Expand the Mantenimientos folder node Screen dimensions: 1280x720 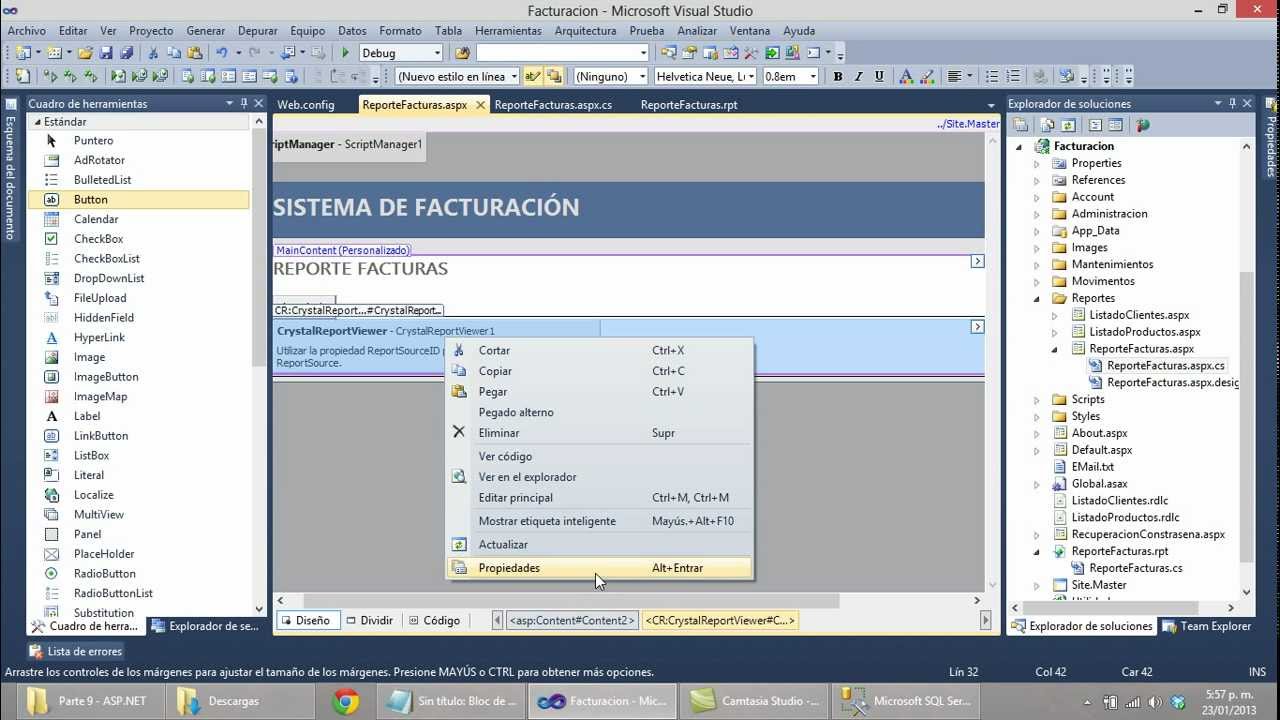point(1036,264)
